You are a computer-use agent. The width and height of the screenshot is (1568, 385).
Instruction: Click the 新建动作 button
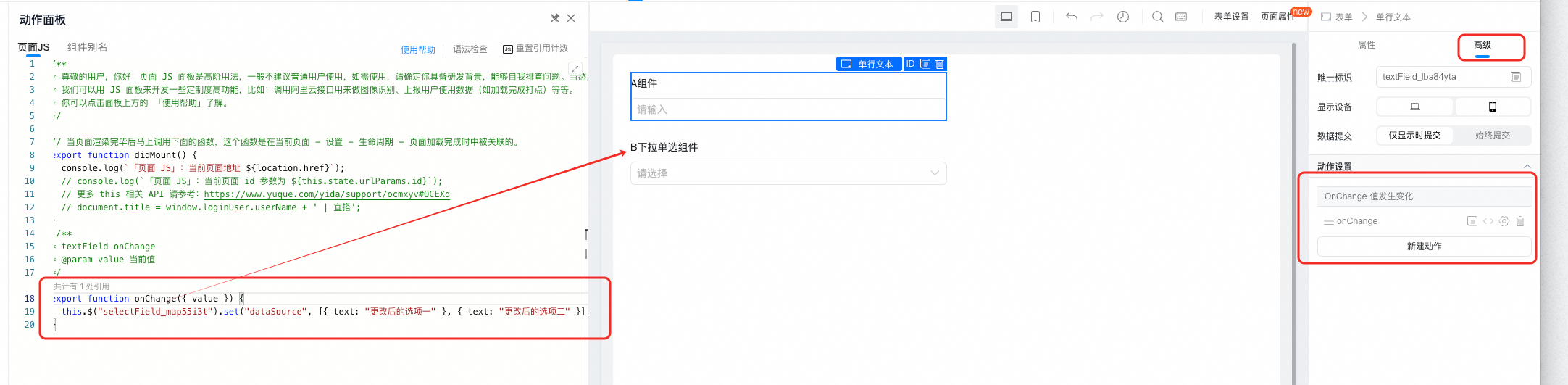click(1424, 247)
